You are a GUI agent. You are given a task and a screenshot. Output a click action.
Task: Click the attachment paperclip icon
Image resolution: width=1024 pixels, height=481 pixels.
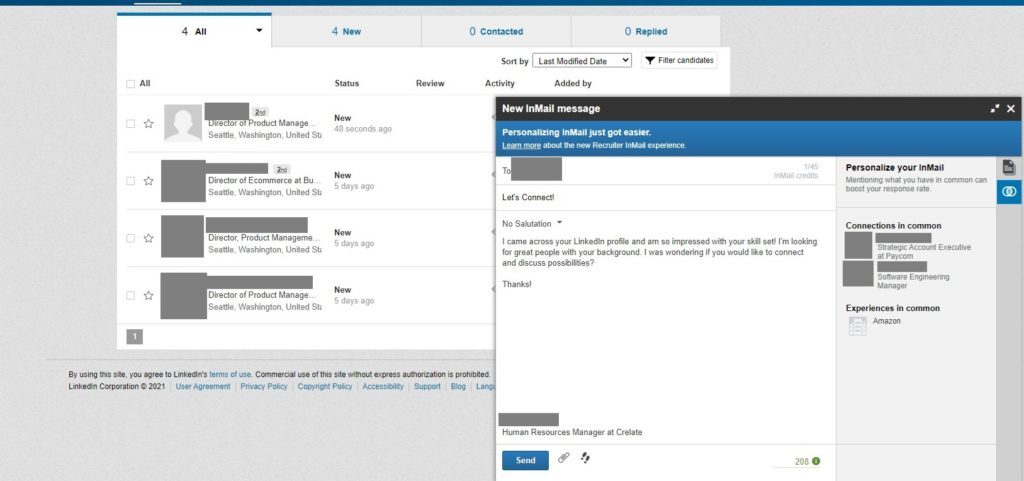tap(564, 458)
